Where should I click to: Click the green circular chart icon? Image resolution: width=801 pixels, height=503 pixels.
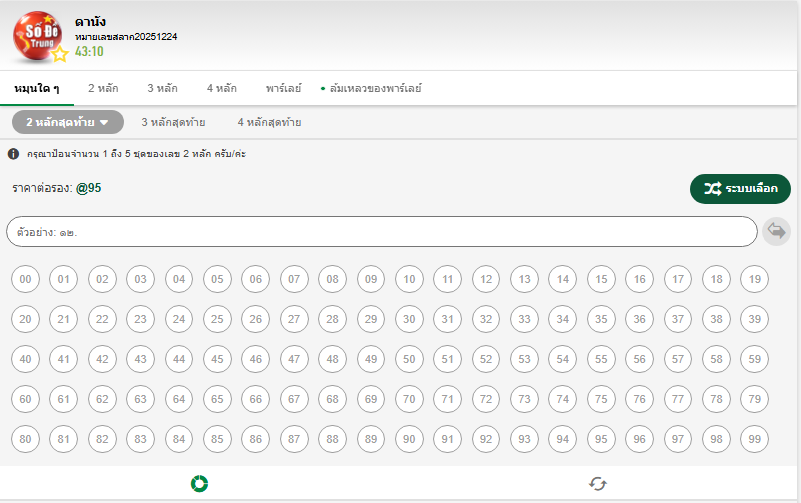tap(199, 484)
